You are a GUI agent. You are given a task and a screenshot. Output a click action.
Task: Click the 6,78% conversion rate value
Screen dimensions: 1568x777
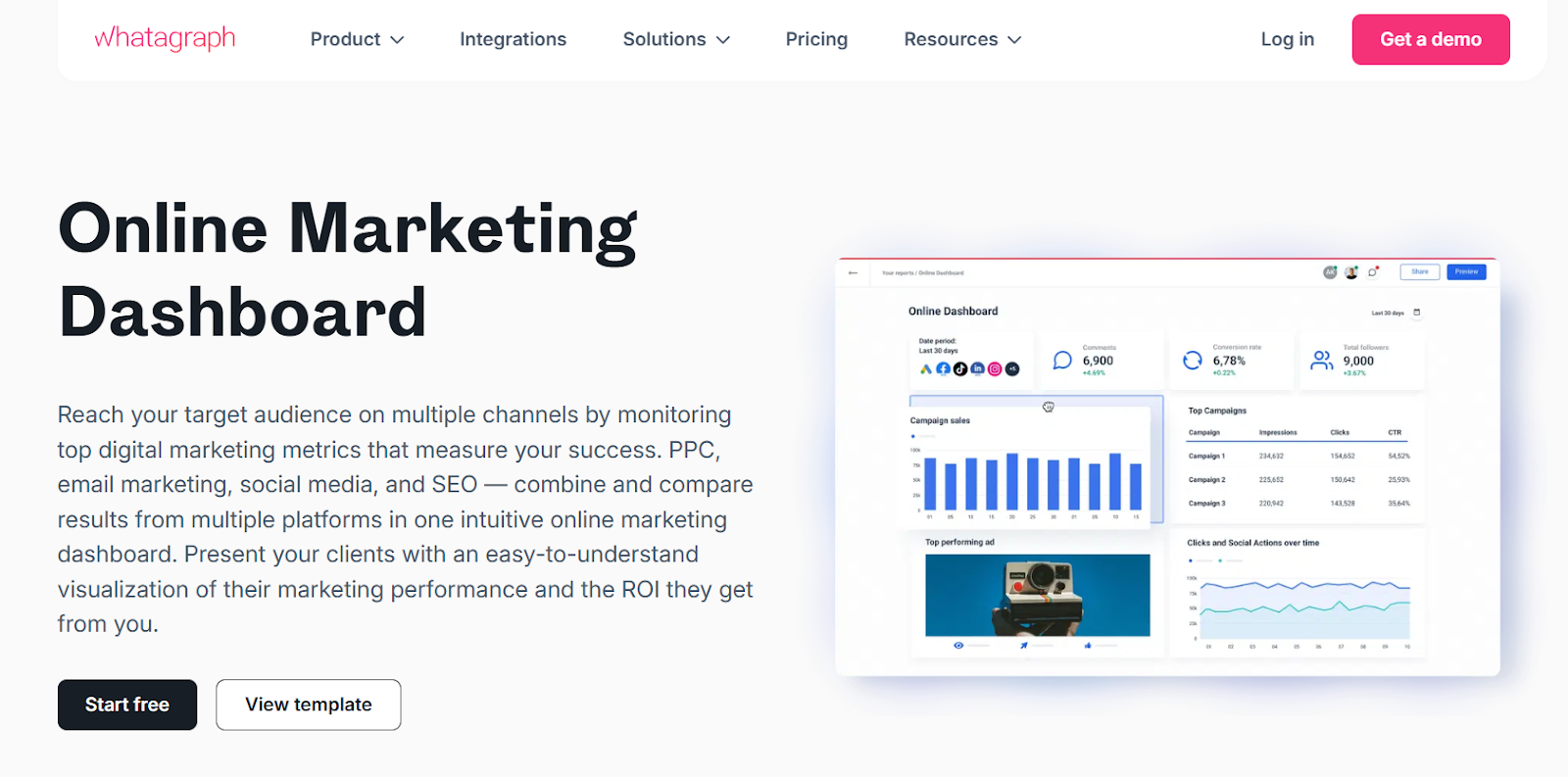(x=1229, y=361)
